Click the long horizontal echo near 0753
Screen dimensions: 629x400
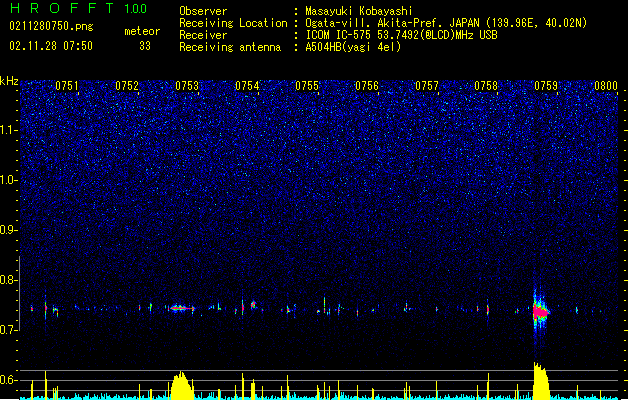pos(183,308)
